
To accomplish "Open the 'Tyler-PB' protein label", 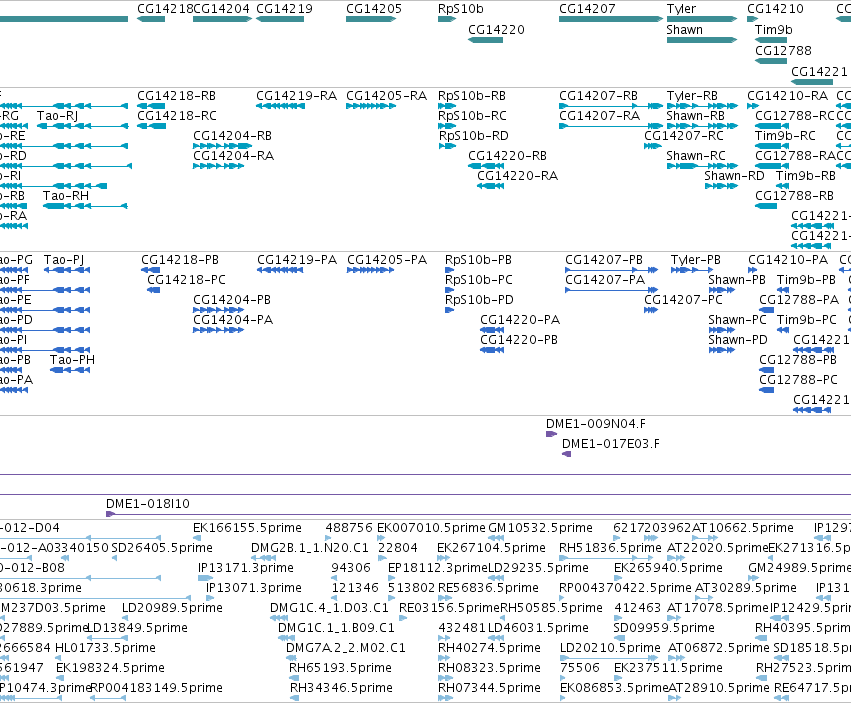I will tap(696, 260).
